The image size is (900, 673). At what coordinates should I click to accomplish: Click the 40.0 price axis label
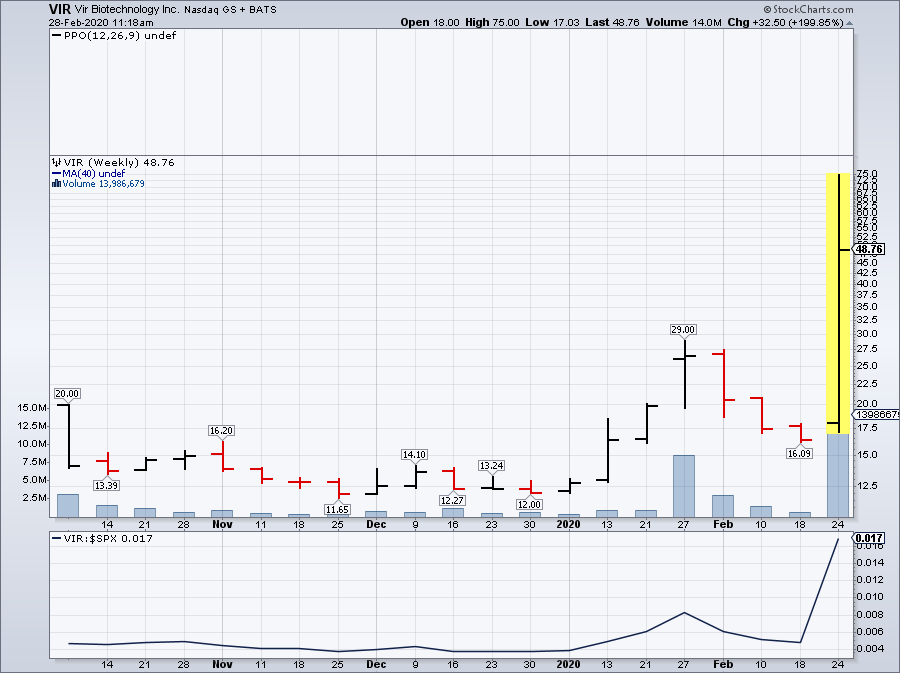point(867,283)
